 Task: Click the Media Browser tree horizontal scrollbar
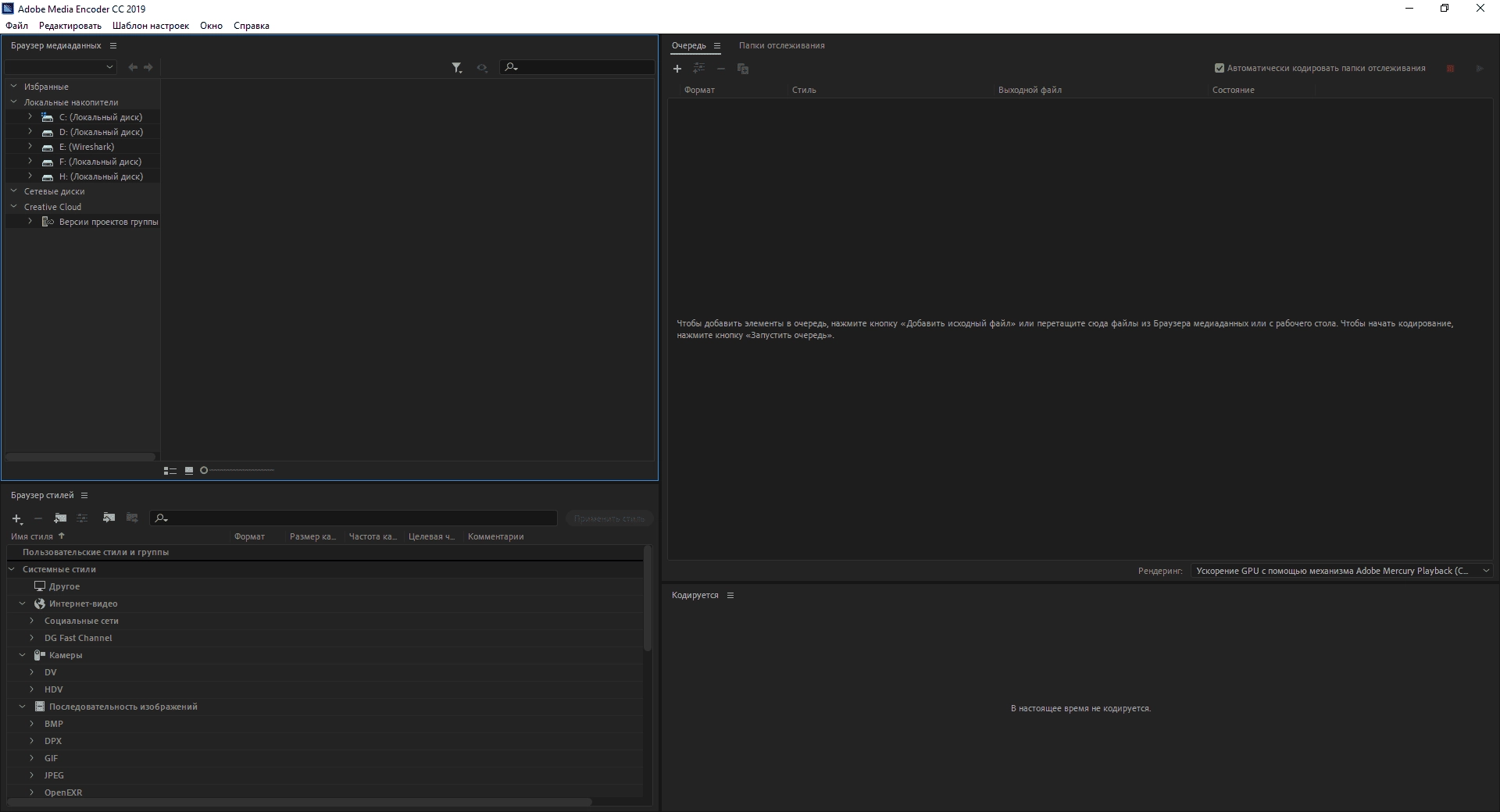[x=80, y=457]
